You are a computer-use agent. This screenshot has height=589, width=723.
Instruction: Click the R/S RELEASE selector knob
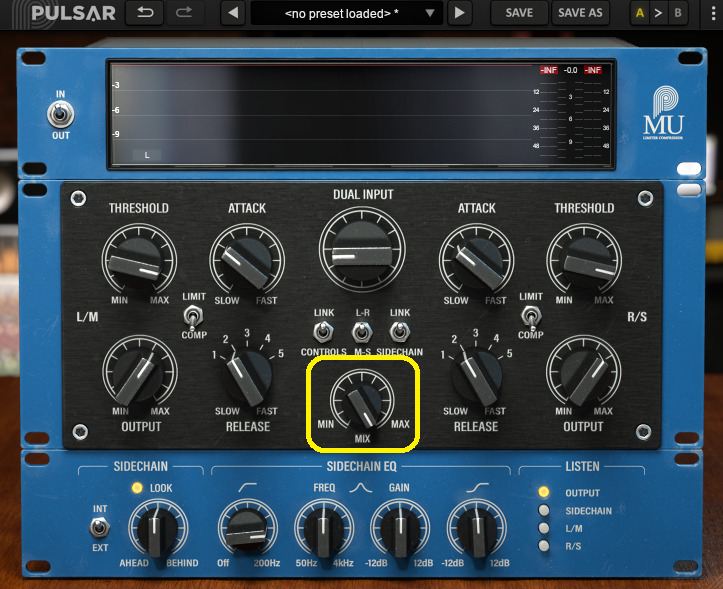476,377
